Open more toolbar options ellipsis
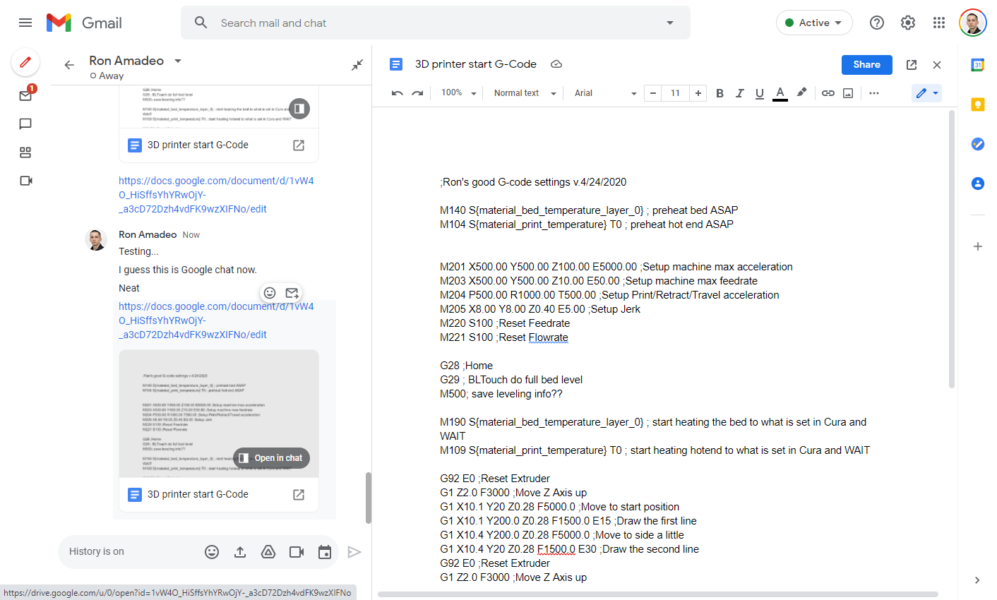 coord(874,93)
